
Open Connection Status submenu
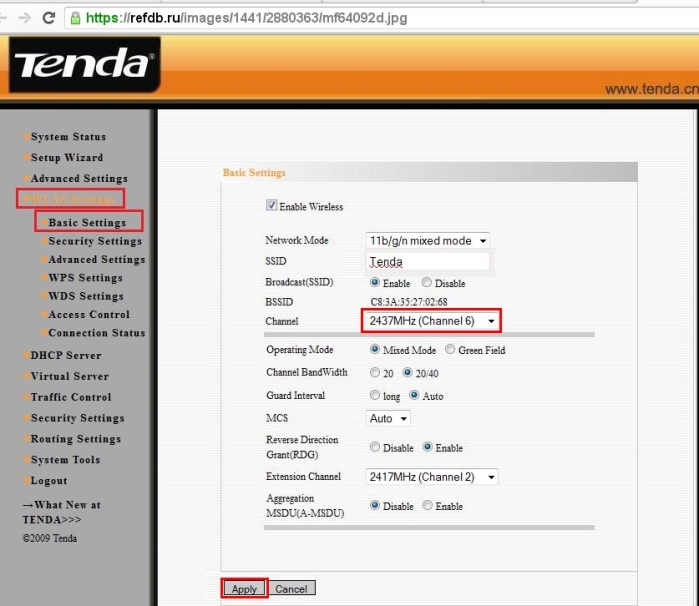tap(97, 333)
